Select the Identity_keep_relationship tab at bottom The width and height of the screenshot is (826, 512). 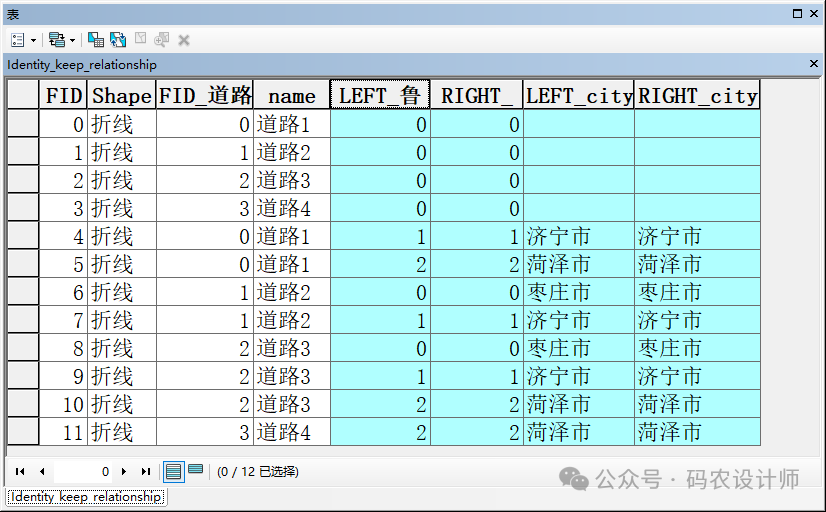[x=85, y=497]
